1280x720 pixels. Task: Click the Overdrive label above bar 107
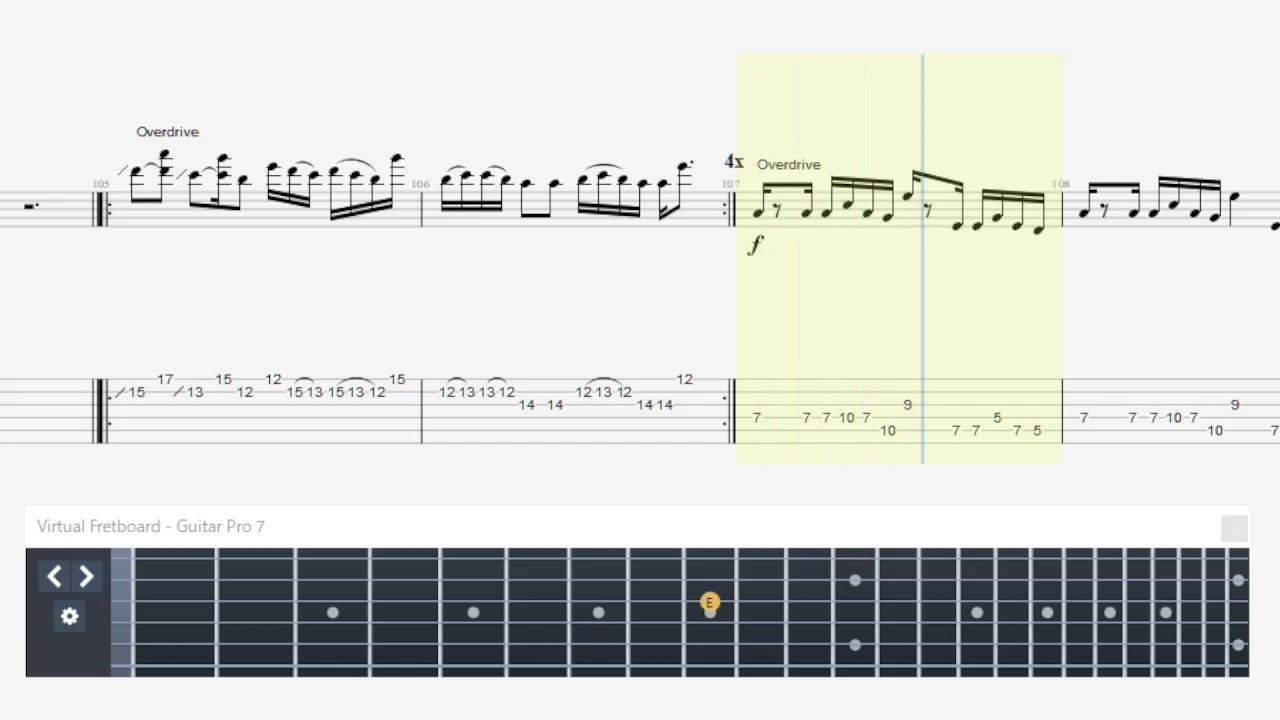[788, 165]
